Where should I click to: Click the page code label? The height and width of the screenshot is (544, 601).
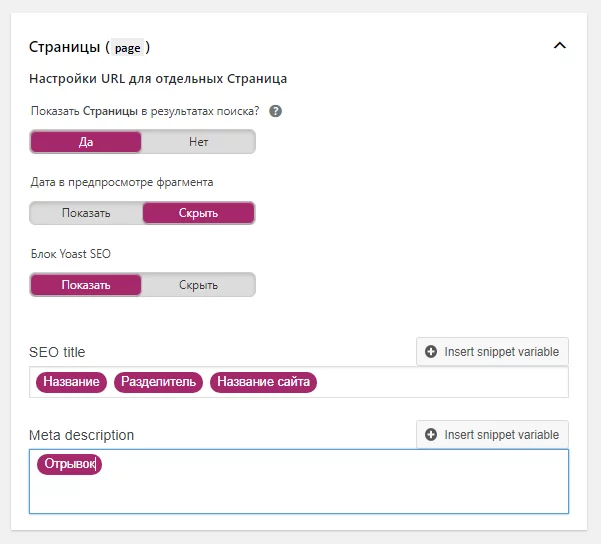(x=128, y=48)
